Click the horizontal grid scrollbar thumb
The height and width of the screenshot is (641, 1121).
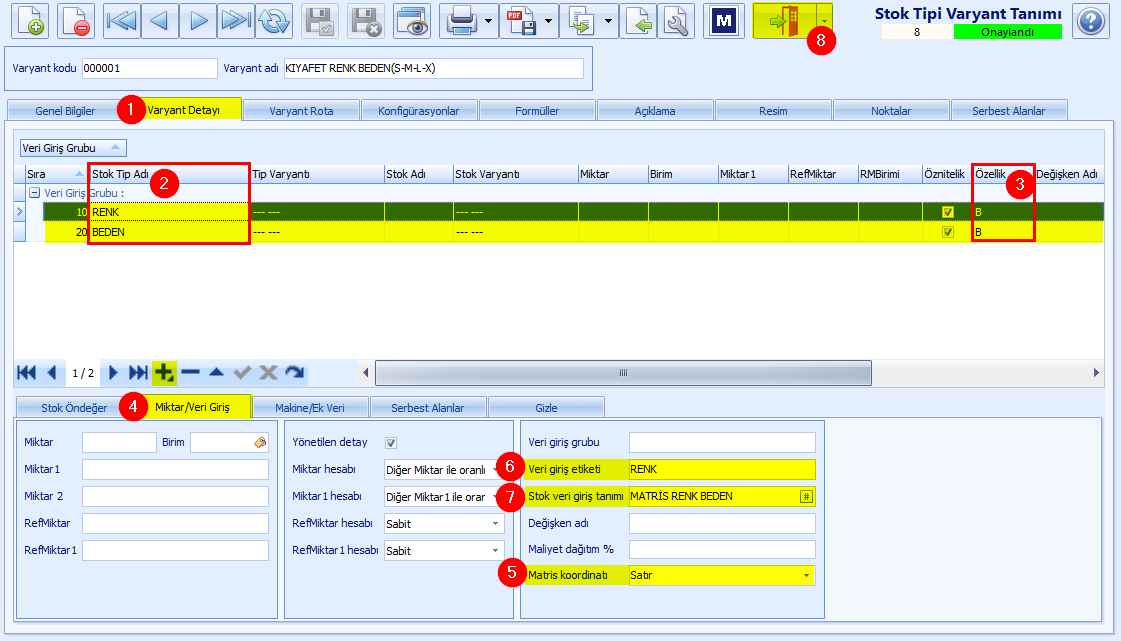(623, 372)
